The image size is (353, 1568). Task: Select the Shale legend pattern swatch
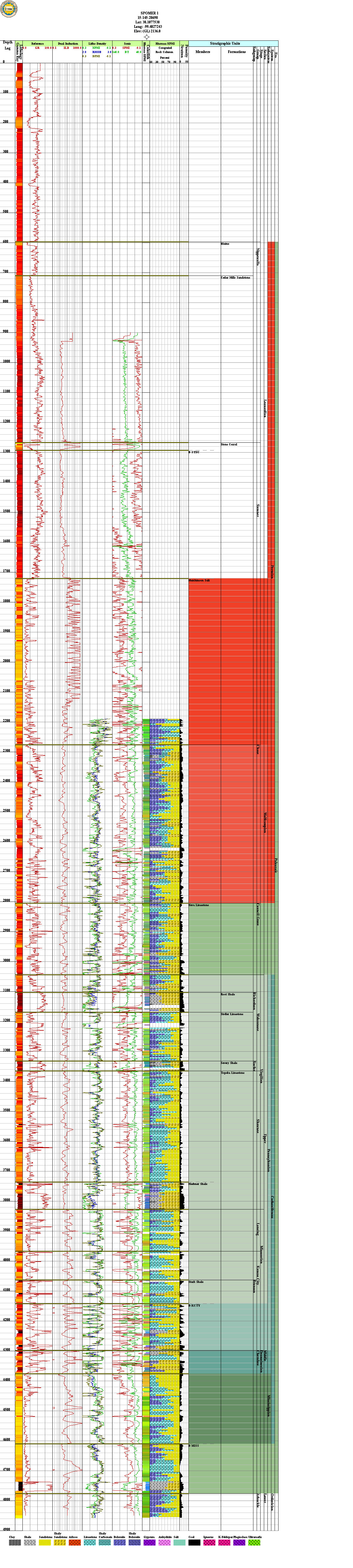click(x=30, y=1543)
